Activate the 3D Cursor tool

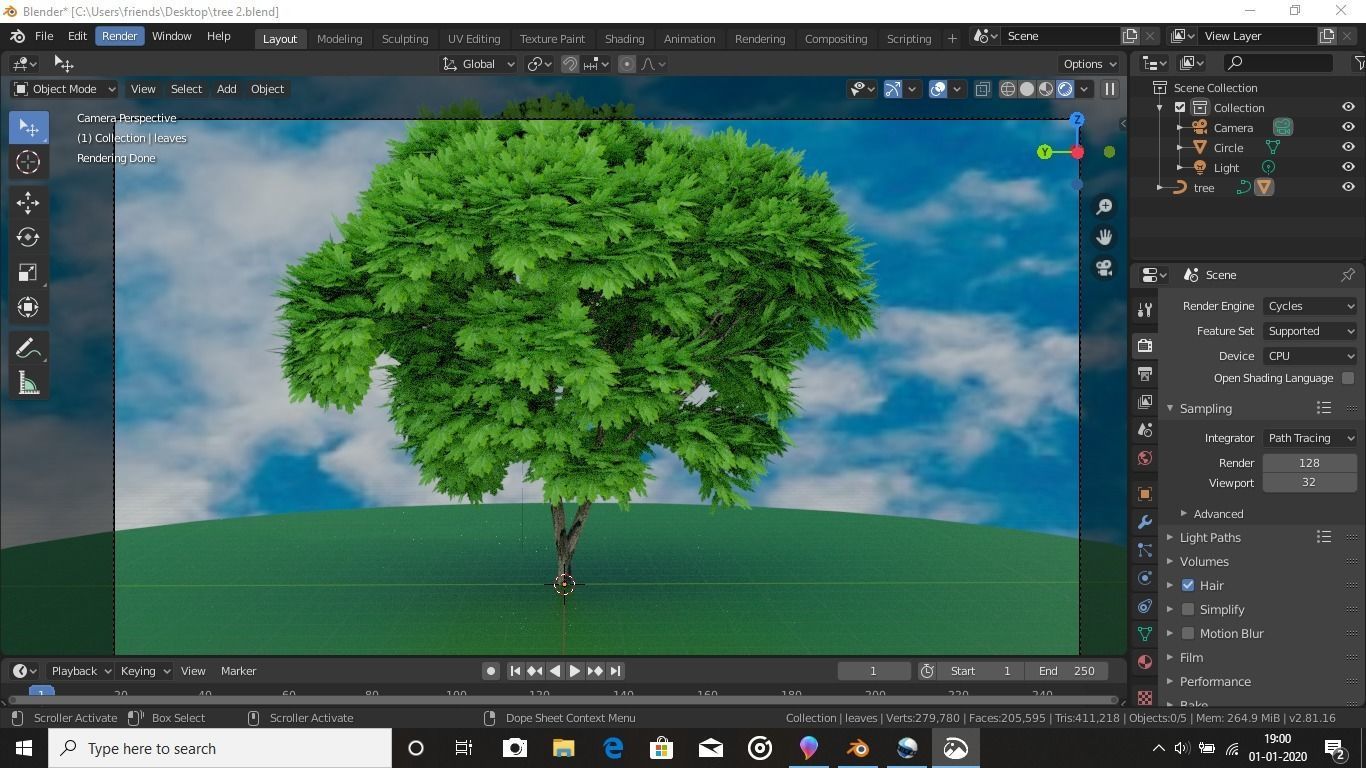click(28, 162)
